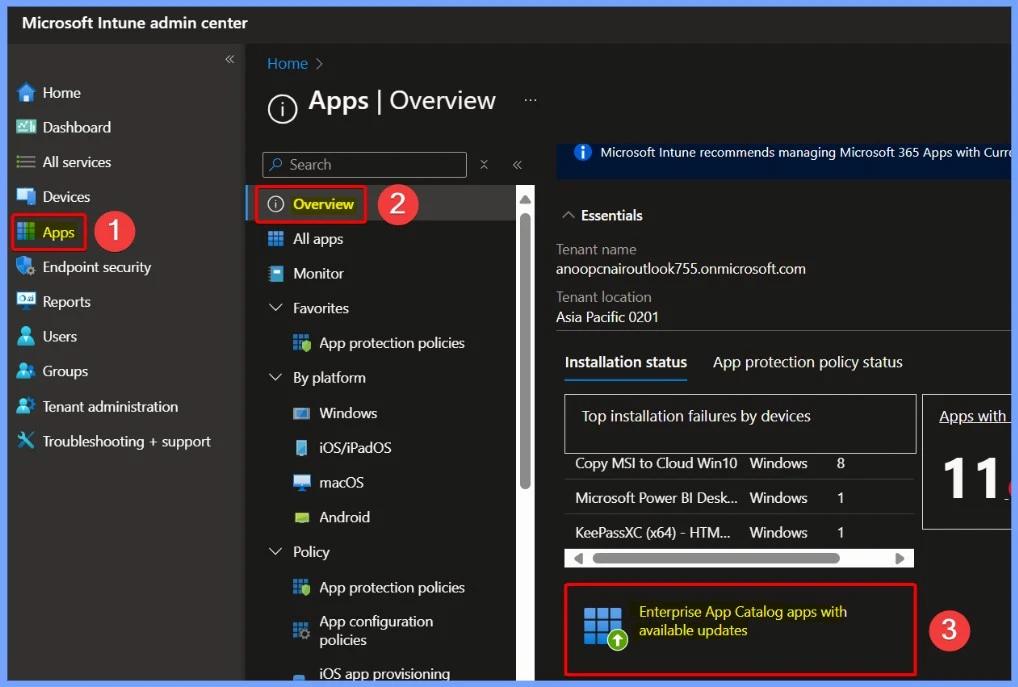
Task: Click the Tenant administration icon
Action: point(26,406)
